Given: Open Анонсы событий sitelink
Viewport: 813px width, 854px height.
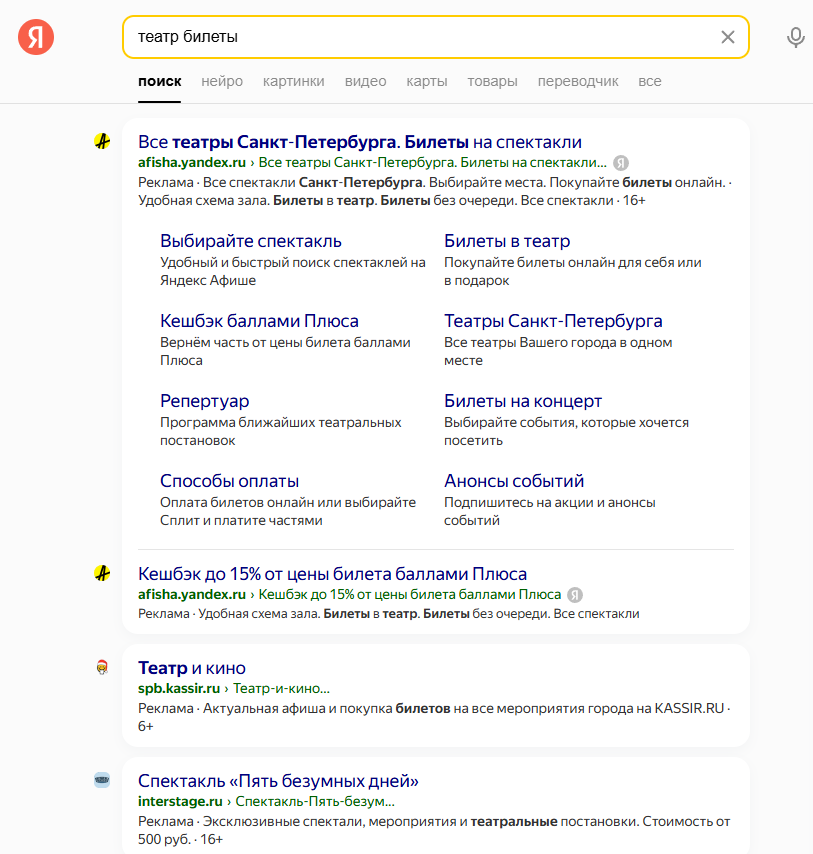Looking at the screenshot, I should point(514,481).
